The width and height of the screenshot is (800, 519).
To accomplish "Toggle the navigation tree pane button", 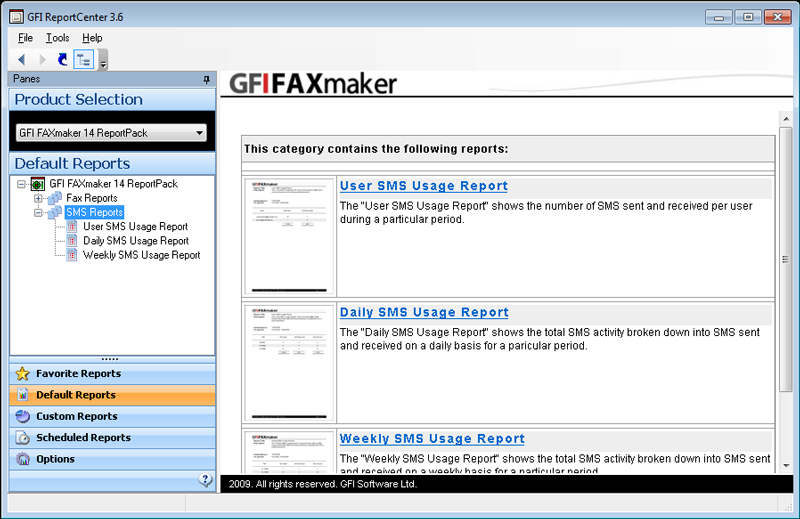I will coord(84,60).
